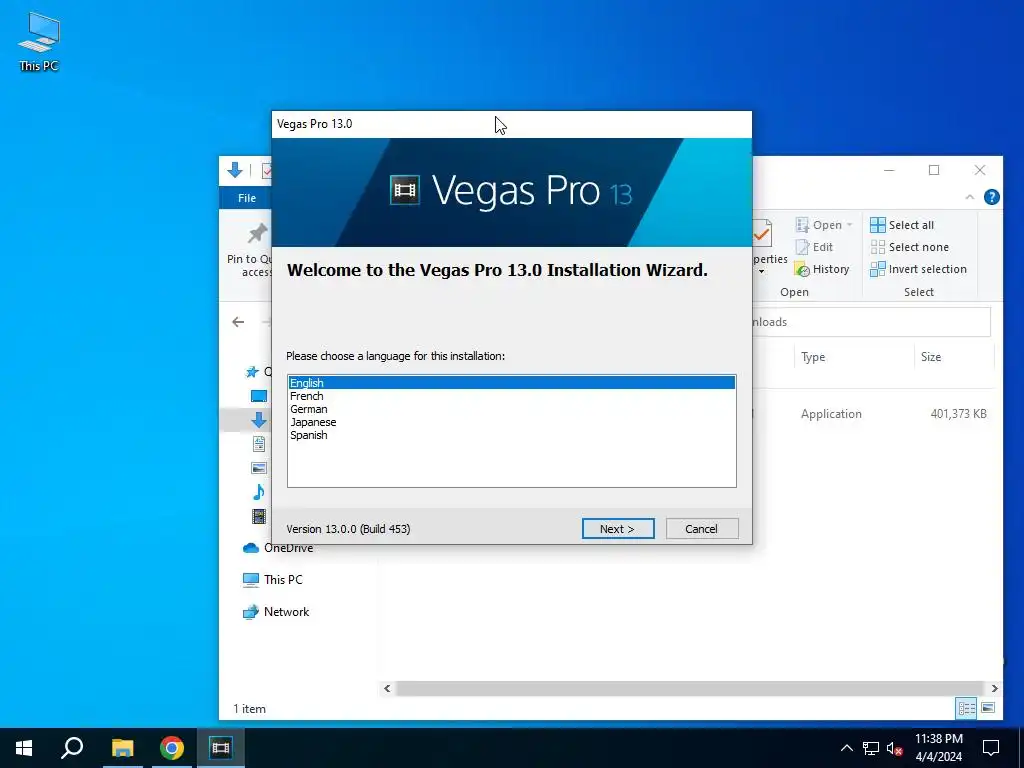Open the File tab in File Explorer
The image size is (1024, 768).
[x=247, y=198]
